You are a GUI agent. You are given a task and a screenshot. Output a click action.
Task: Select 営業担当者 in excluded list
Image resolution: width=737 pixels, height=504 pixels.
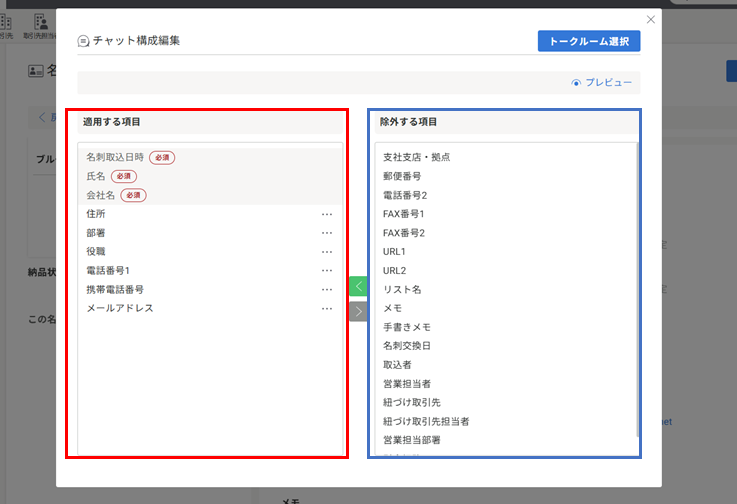[x=407, y=384]
